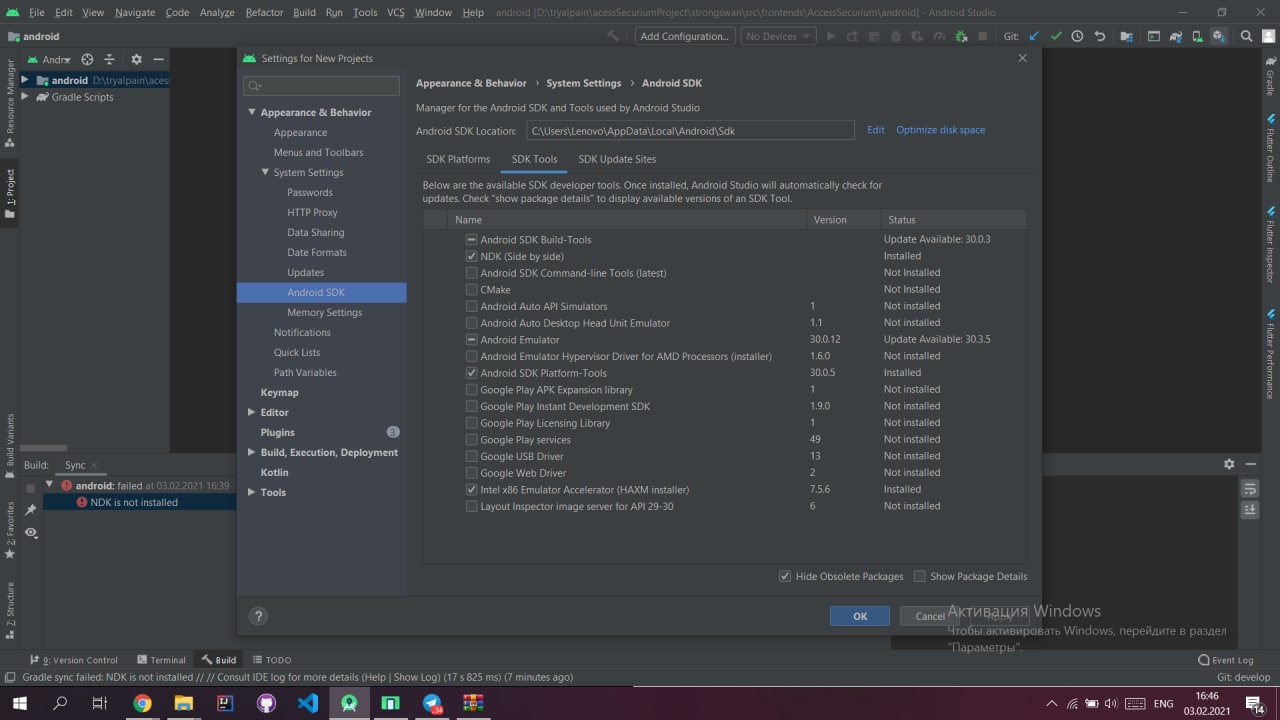Screen dimensions: 1280x720
Task: Expand Gradle Scripts in Project panel
Action: 25,97
